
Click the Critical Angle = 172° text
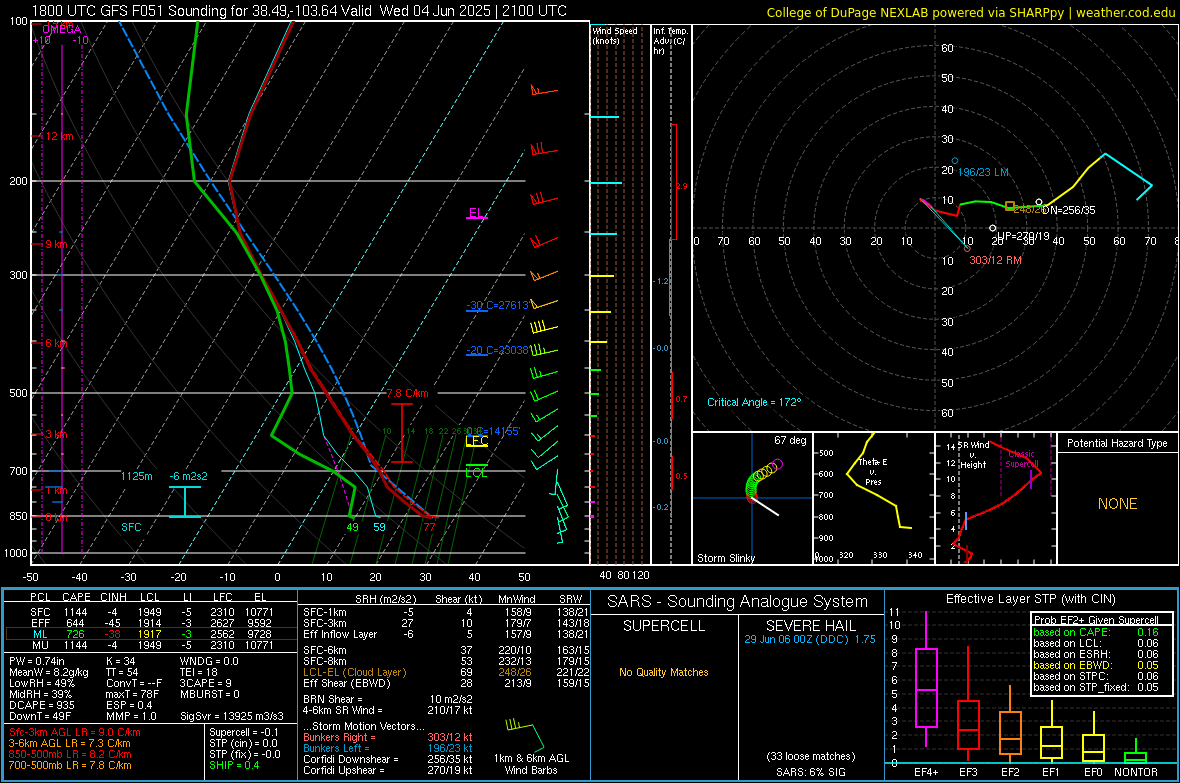(x=754, y=402)
